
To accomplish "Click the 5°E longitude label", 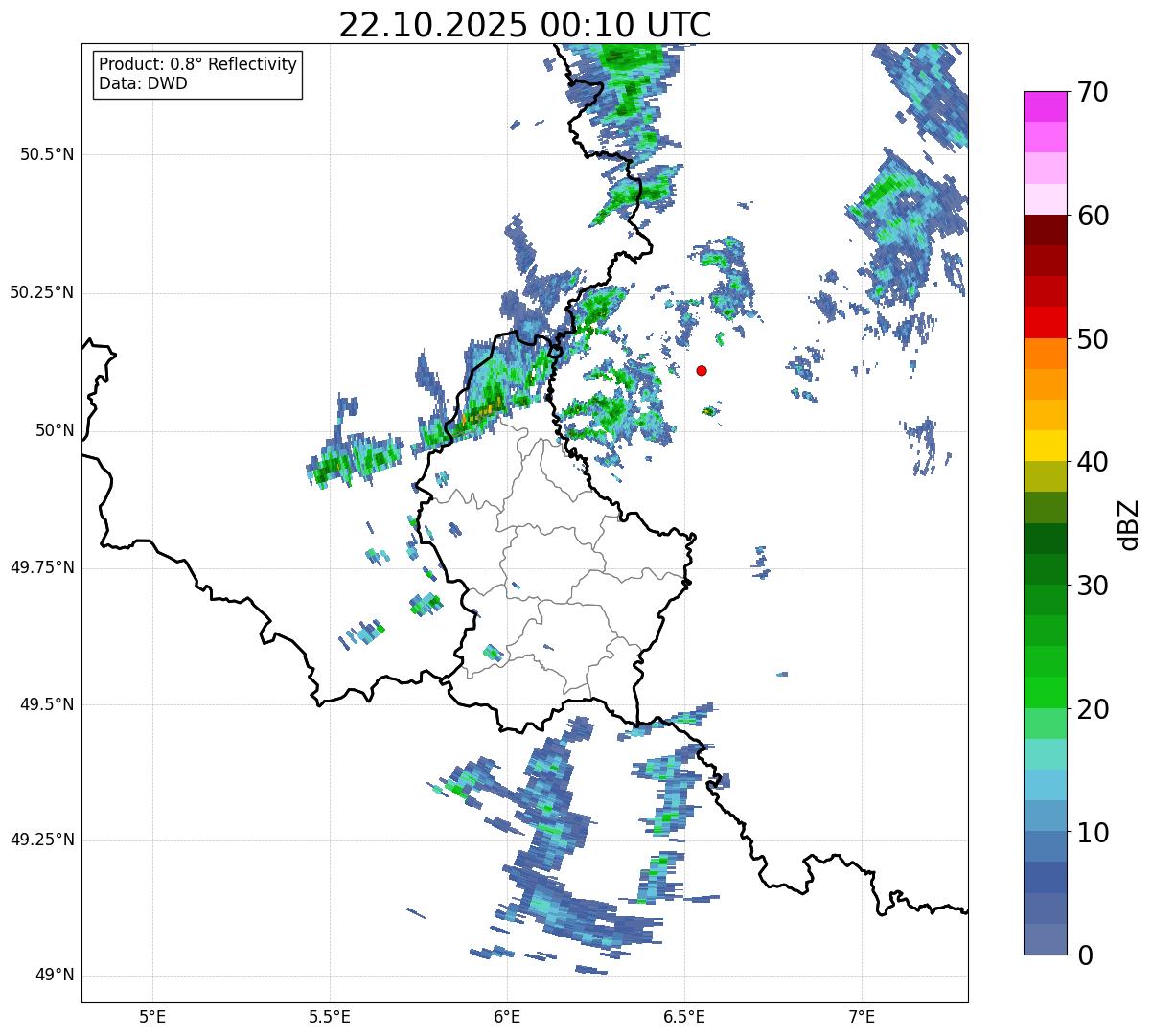I will (152, 1016).
